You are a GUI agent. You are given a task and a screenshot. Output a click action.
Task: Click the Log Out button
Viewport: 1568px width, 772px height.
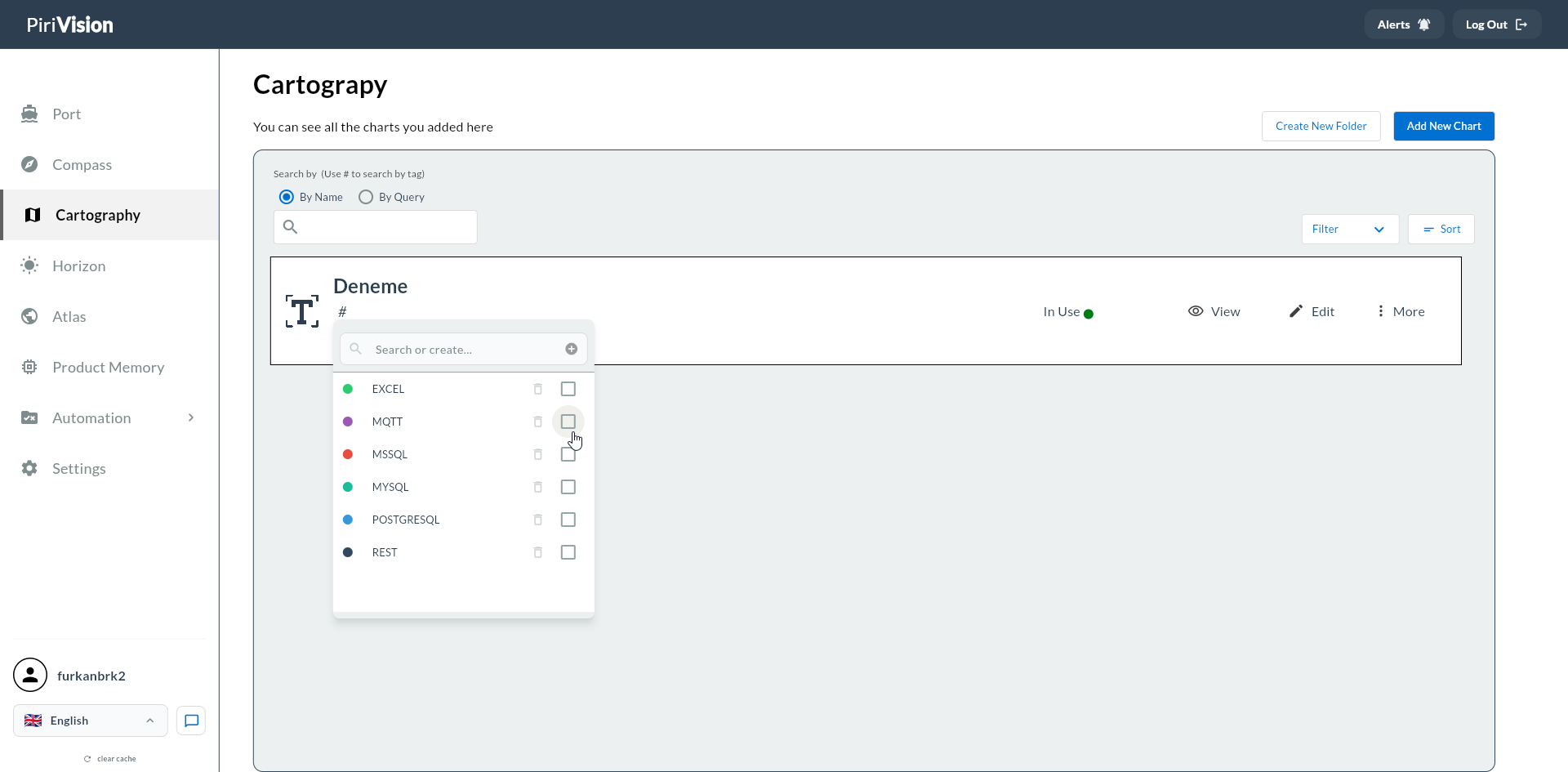tap(1496, 25)
